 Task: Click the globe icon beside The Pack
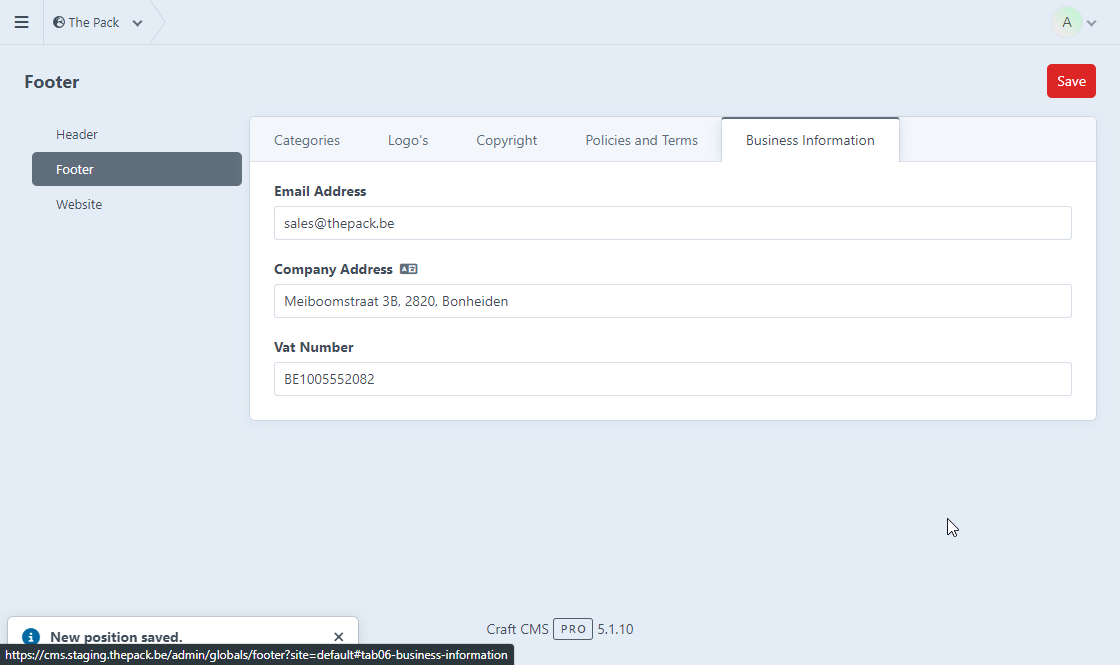(59, 22)
